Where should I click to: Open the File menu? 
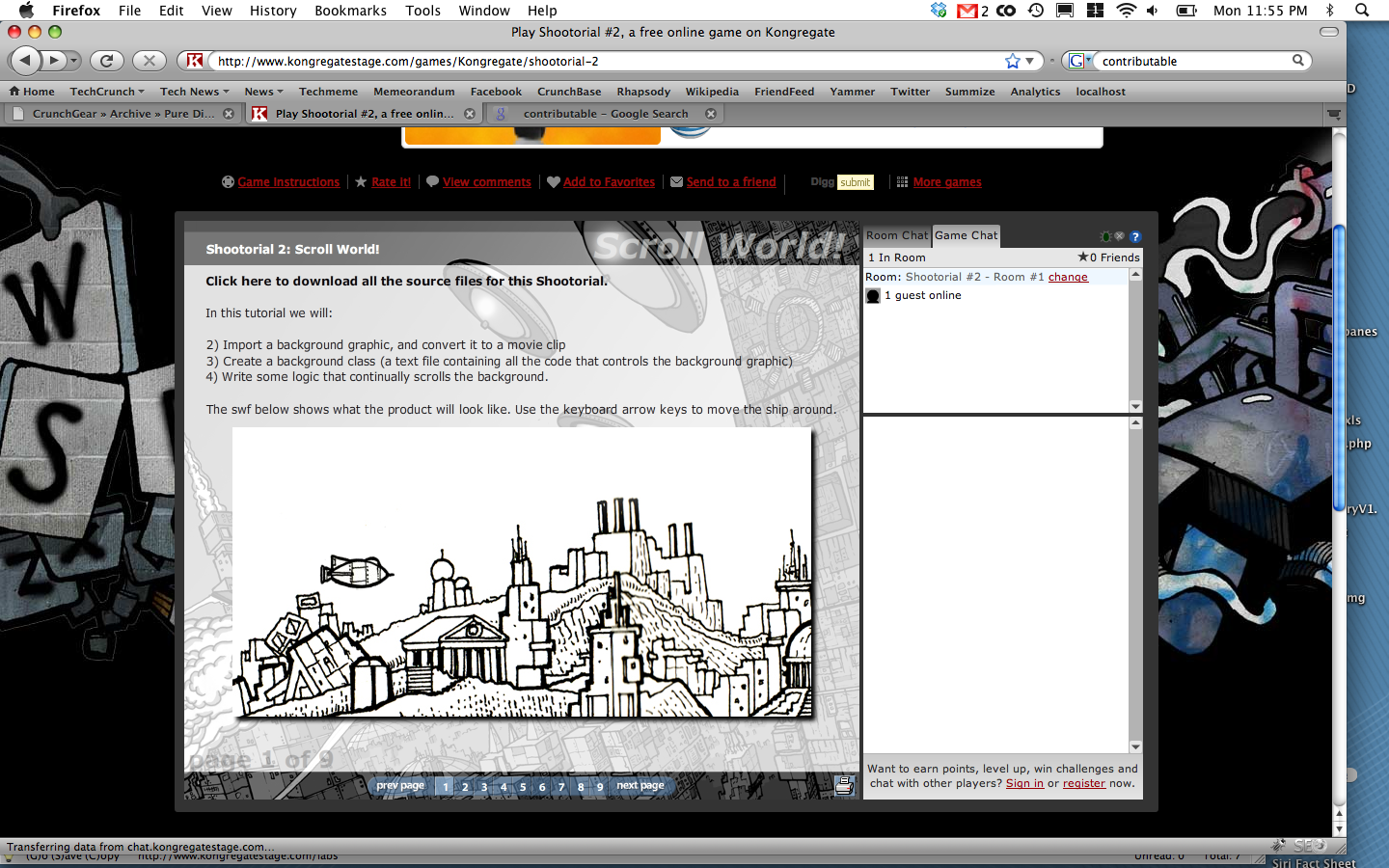(129, 11)
